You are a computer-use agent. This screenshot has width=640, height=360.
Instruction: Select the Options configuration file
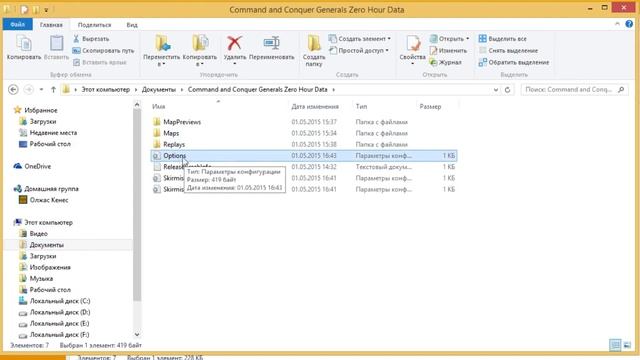click(x=304, y=156)
